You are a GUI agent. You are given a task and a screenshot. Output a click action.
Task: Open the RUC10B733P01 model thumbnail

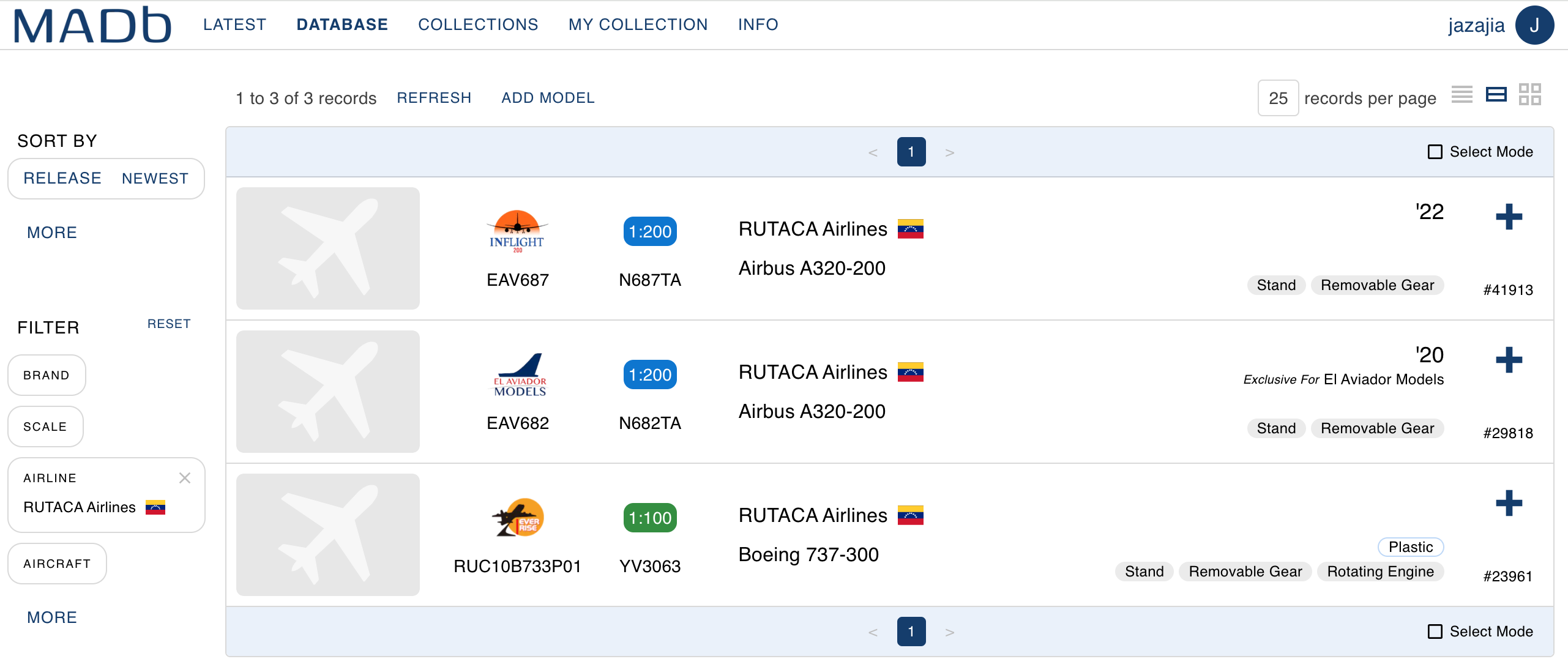click(x=328, y=535)
